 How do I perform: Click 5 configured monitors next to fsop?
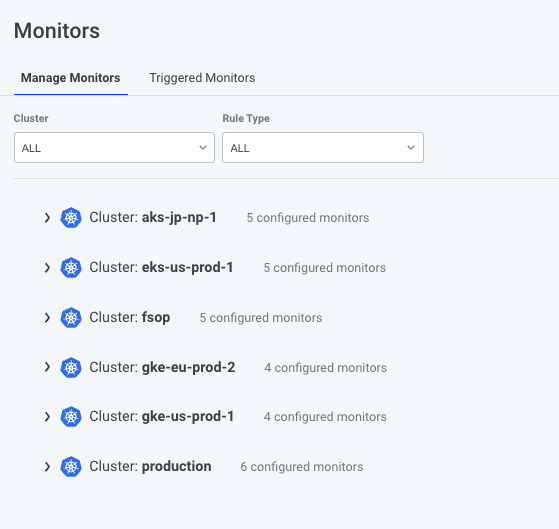pyautogui.click(x=261, y=318)
